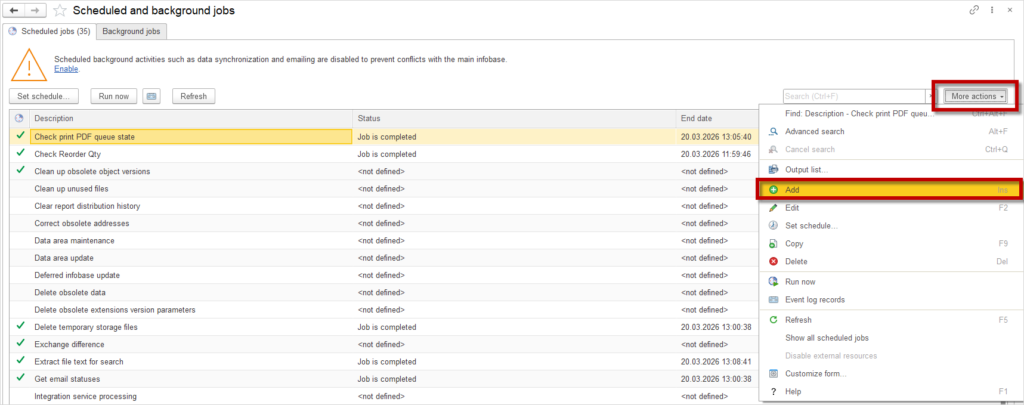Click the Enable link in warning banner
Image resolution: width=1024 pixels, height=405 pixels.
coord(65,69)
